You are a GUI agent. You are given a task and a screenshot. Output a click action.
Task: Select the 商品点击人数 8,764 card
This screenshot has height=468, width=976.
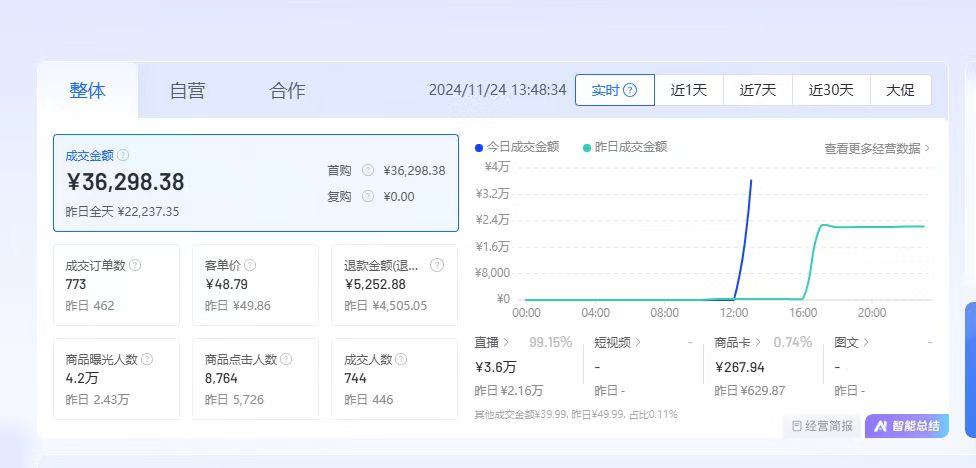[256, 379]
